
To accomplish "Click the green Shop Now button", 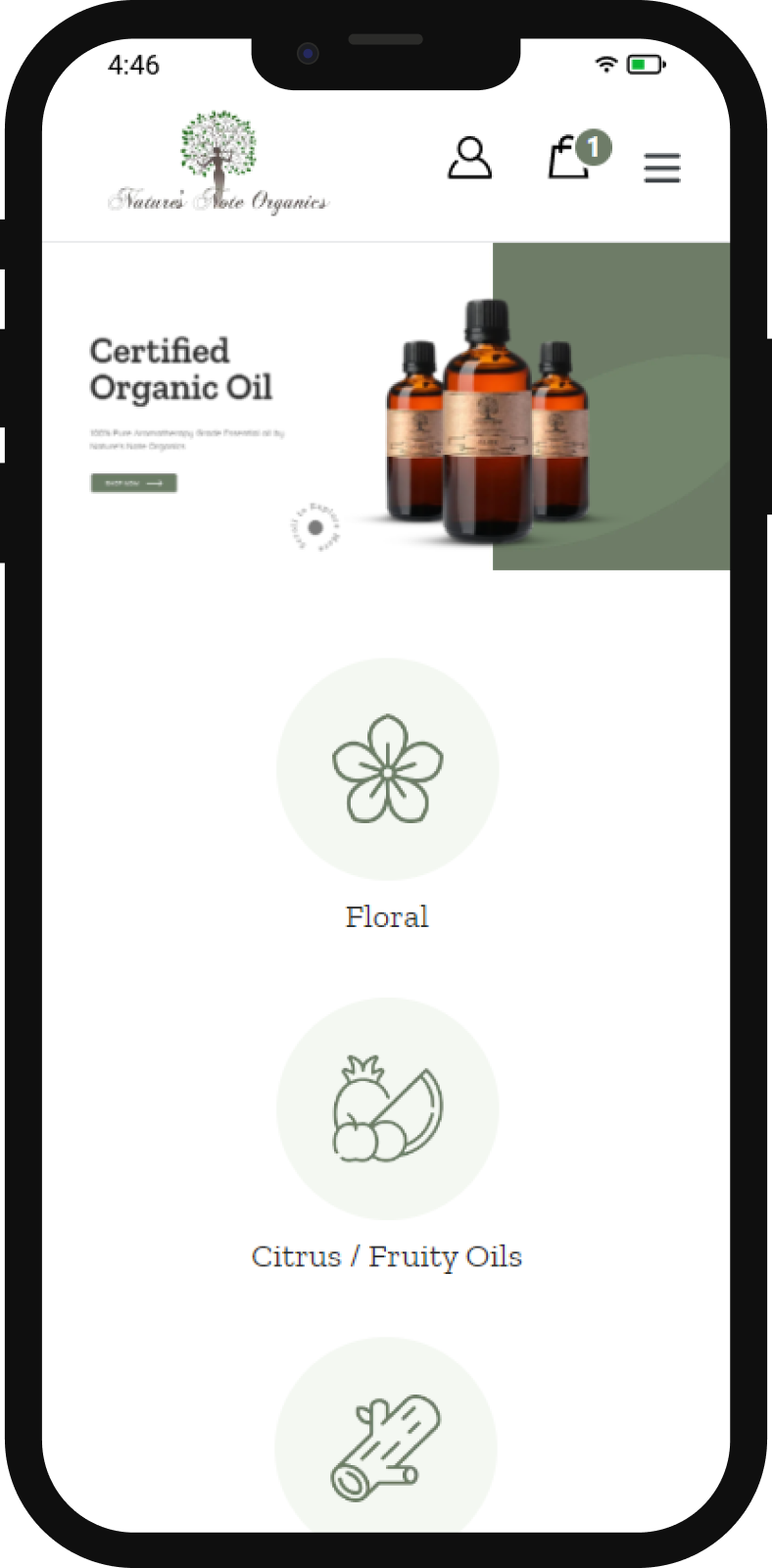I will click(x=133, y=483).
